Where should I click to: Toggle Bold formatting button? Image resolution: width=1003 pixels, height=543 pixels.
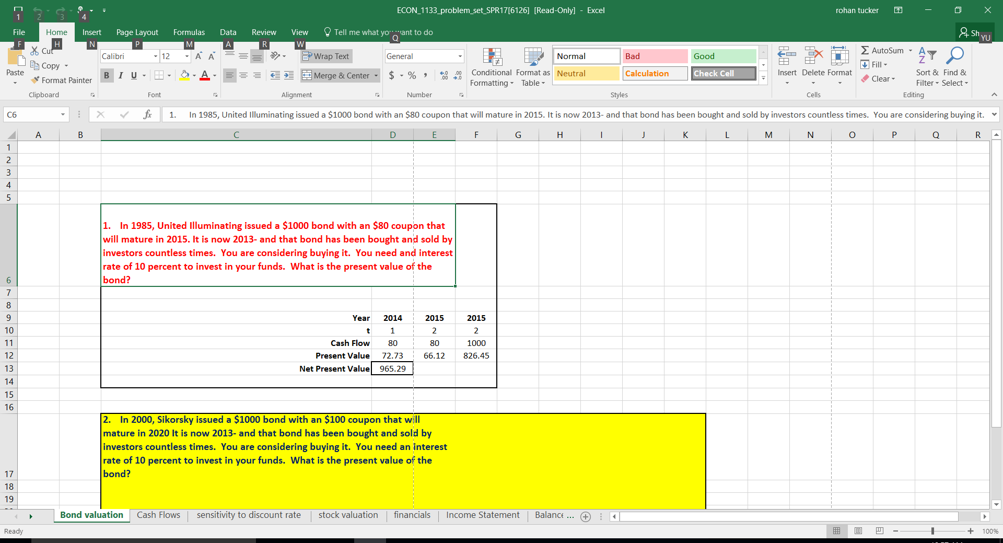tap(106, 75)
